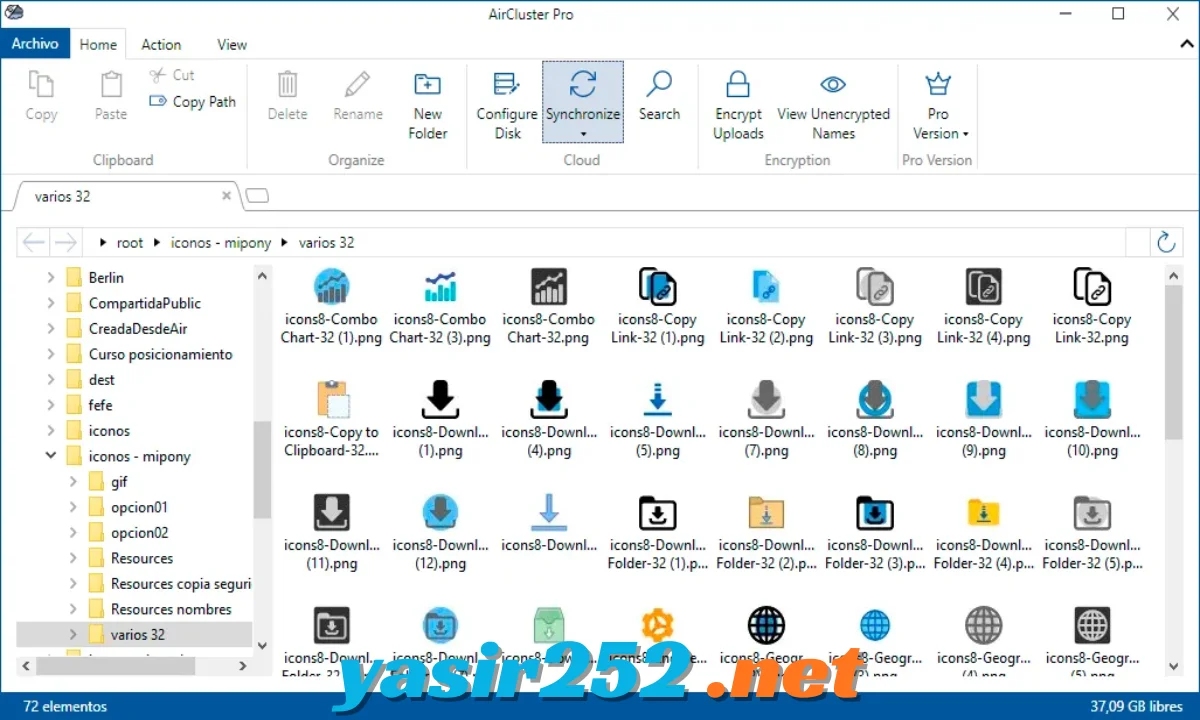Viewport: 1200px width, 720px height.
Task: Select icons8-Copy Link-32 (2).png file
Action: 766,307
